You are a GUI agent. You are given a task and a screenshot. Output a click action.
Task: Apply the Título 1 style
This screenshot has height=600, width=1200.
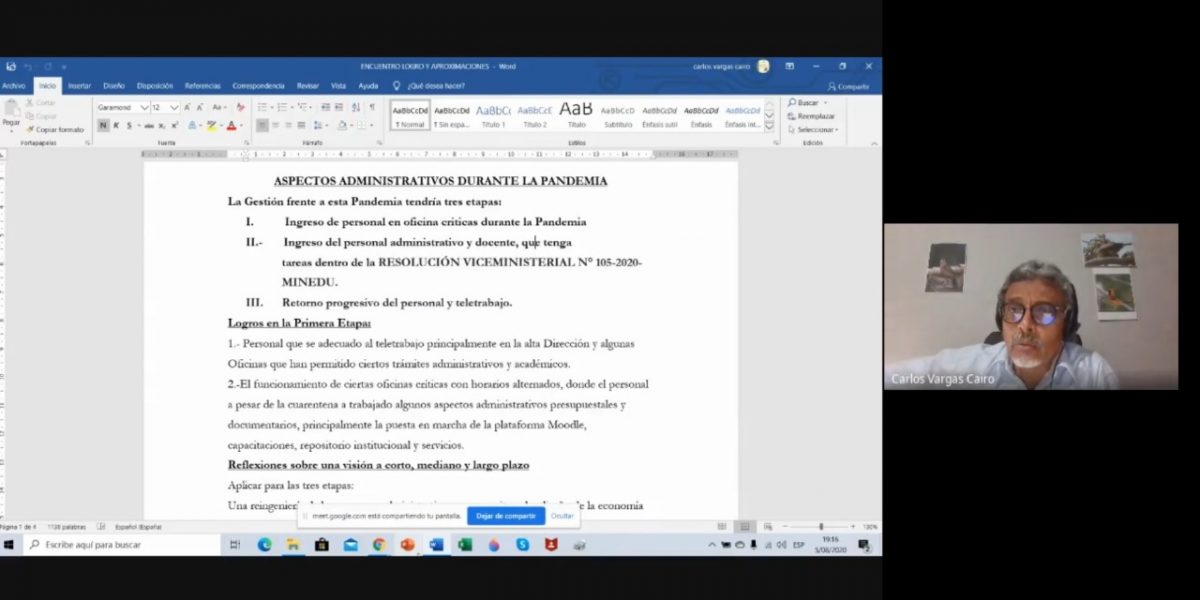493,116
